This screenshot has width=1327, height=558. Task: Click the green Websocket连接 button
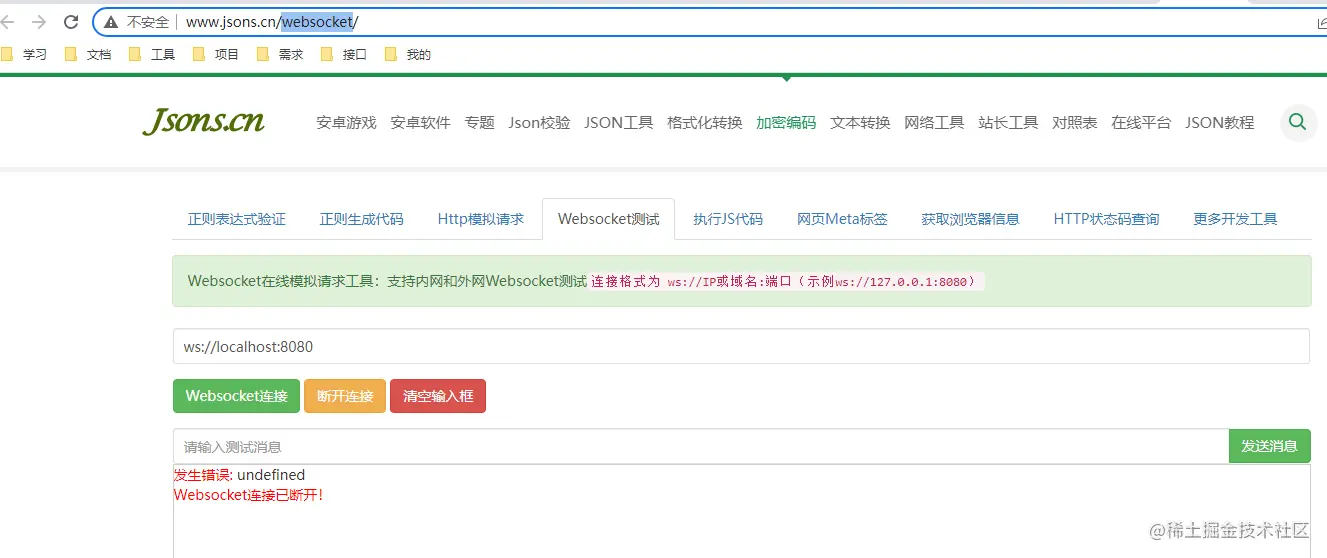[236, 396]
